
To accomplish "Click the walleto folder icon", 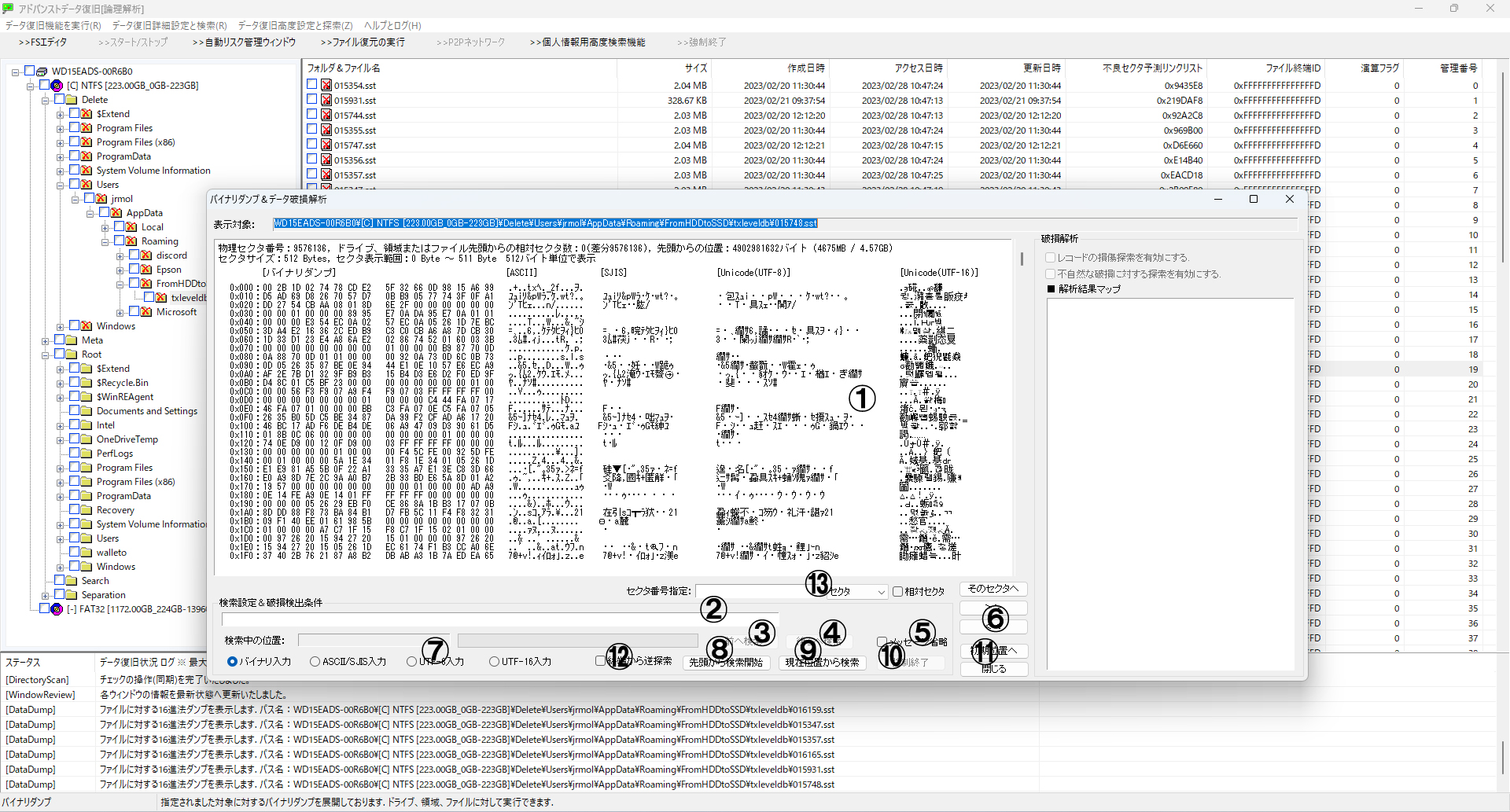I will (87, 553).
